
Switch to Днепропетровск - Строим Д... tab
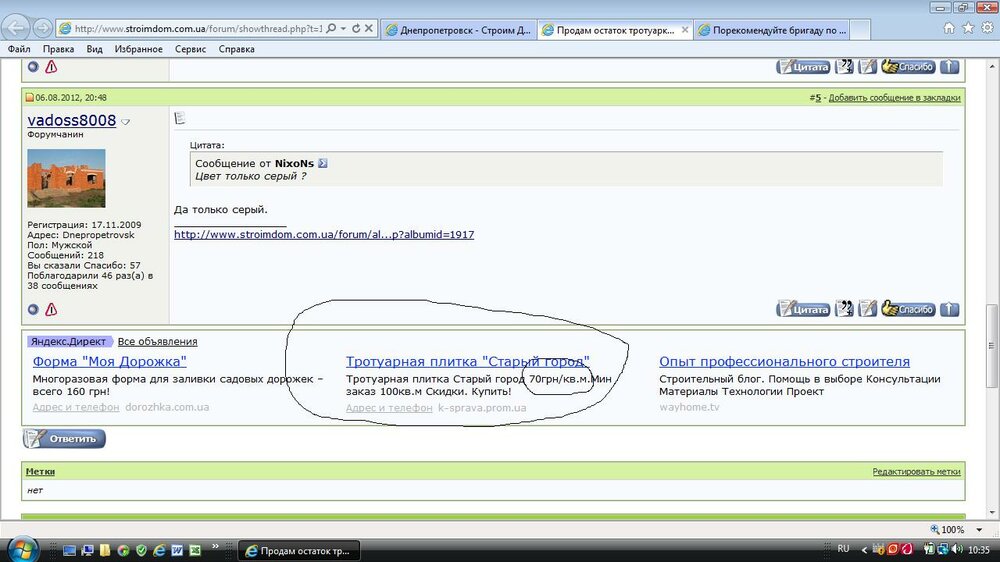(459, 30)
